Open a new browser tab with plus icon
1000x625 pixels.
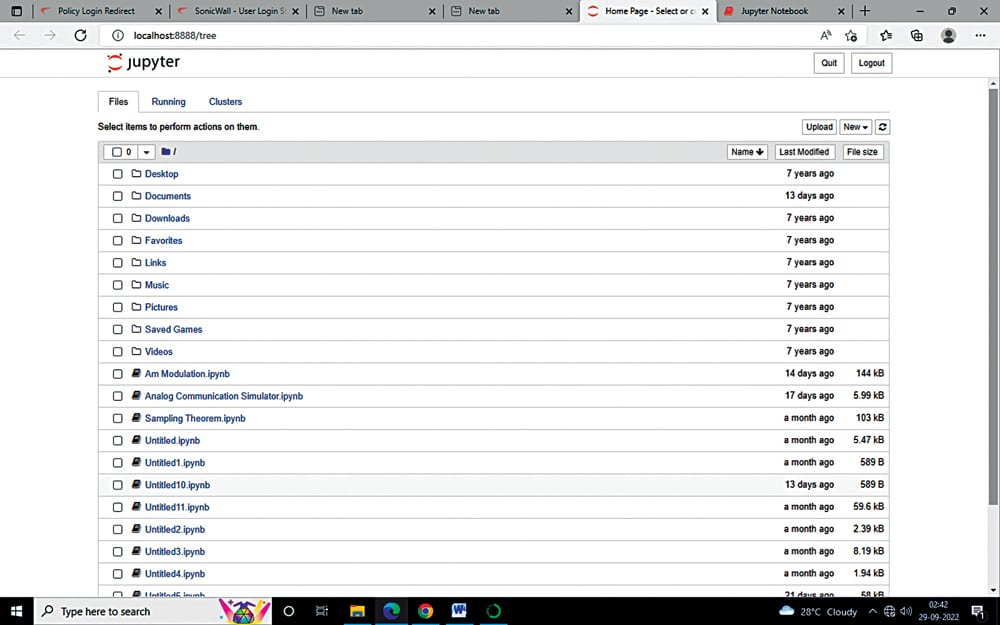[865, 11]
